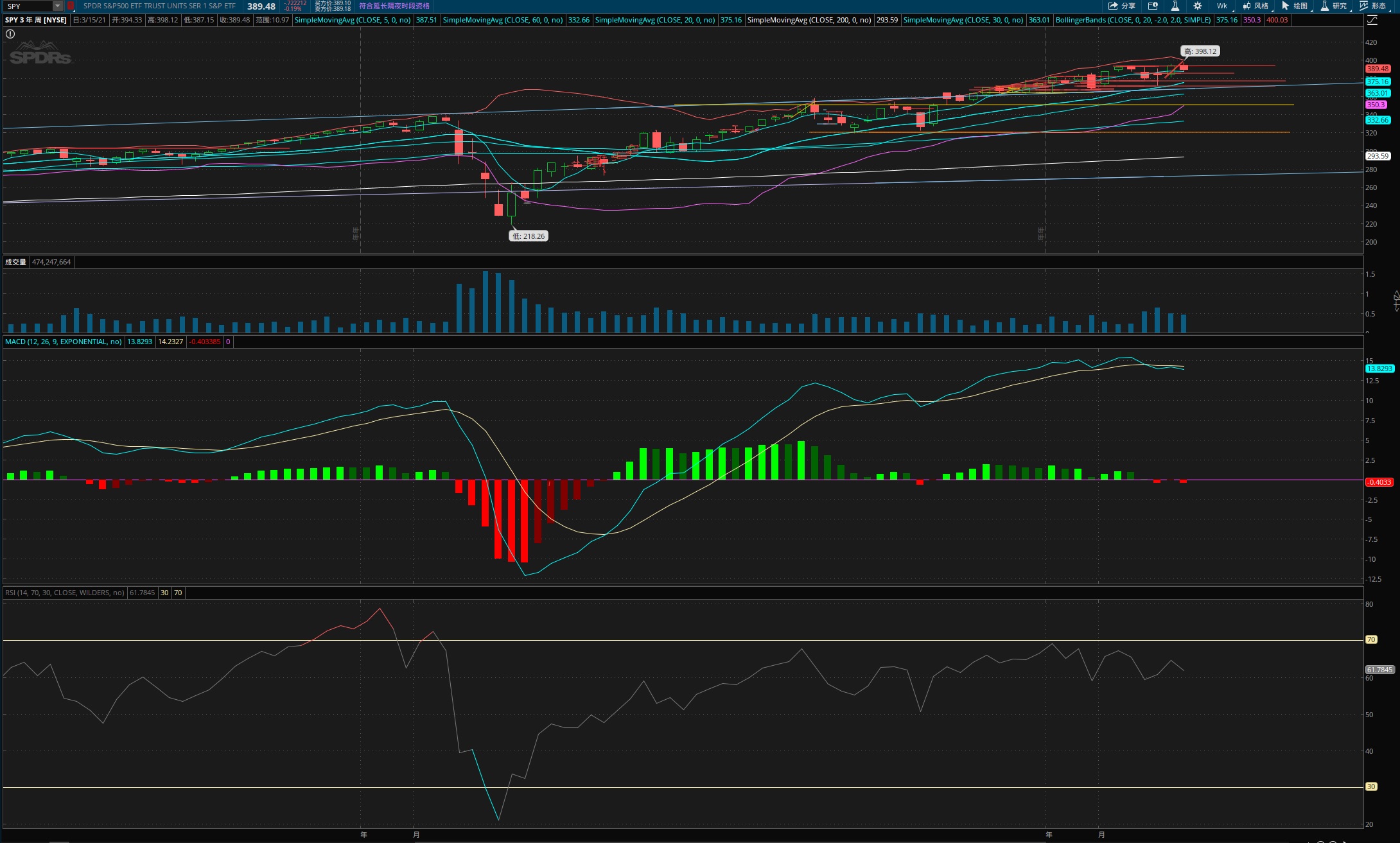Select SimpleMovingAvg (CLOSE, 5, 0, no) study label
Screen dimensions: 1400x843
[x=353, y=20]
